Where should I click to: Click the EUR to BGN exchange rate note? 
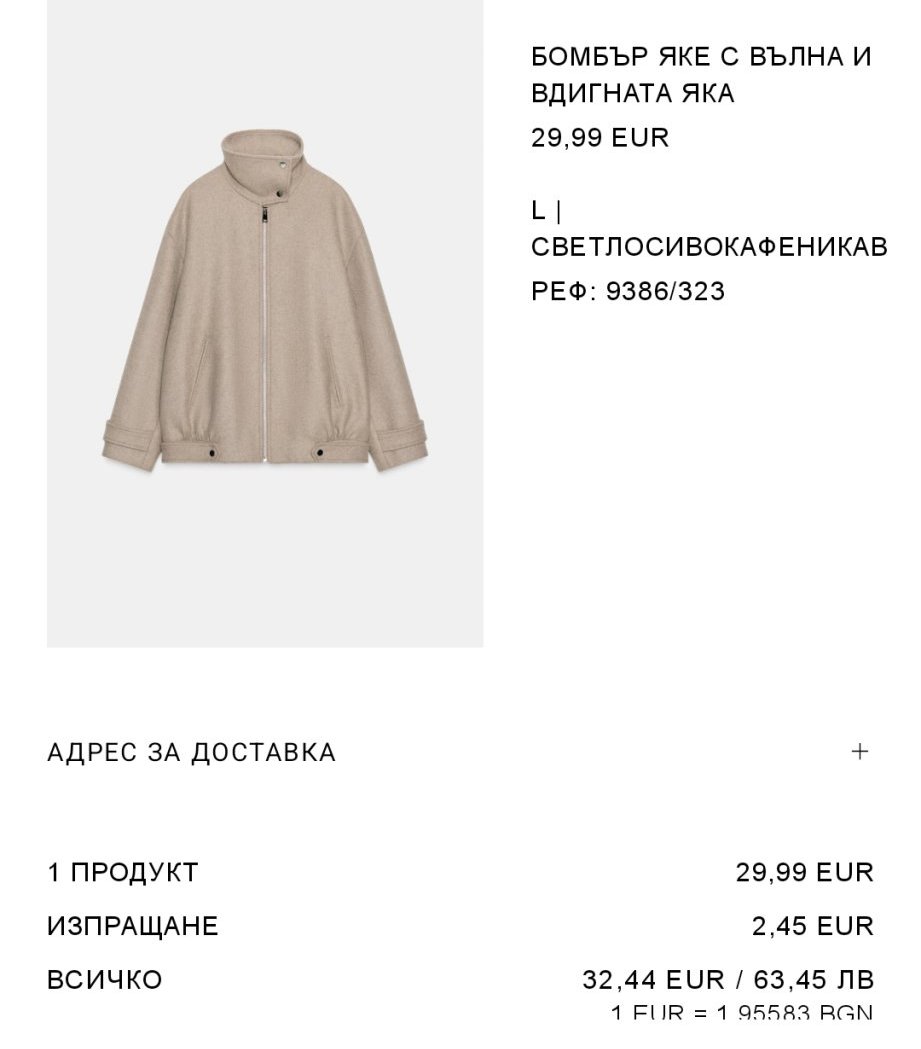coord(742,1012)
